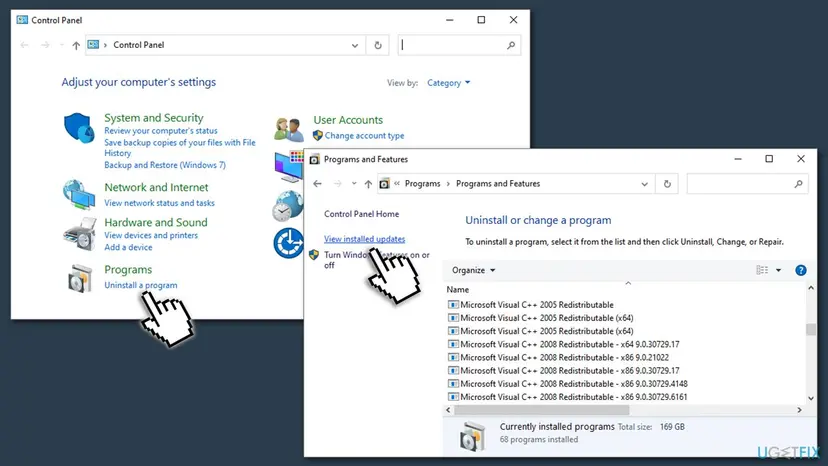The image size is (828, 466).
Task: Select Visual C++ 2008 Redistributable x86 9.0.30729.6161
Action: coord(568,397)
